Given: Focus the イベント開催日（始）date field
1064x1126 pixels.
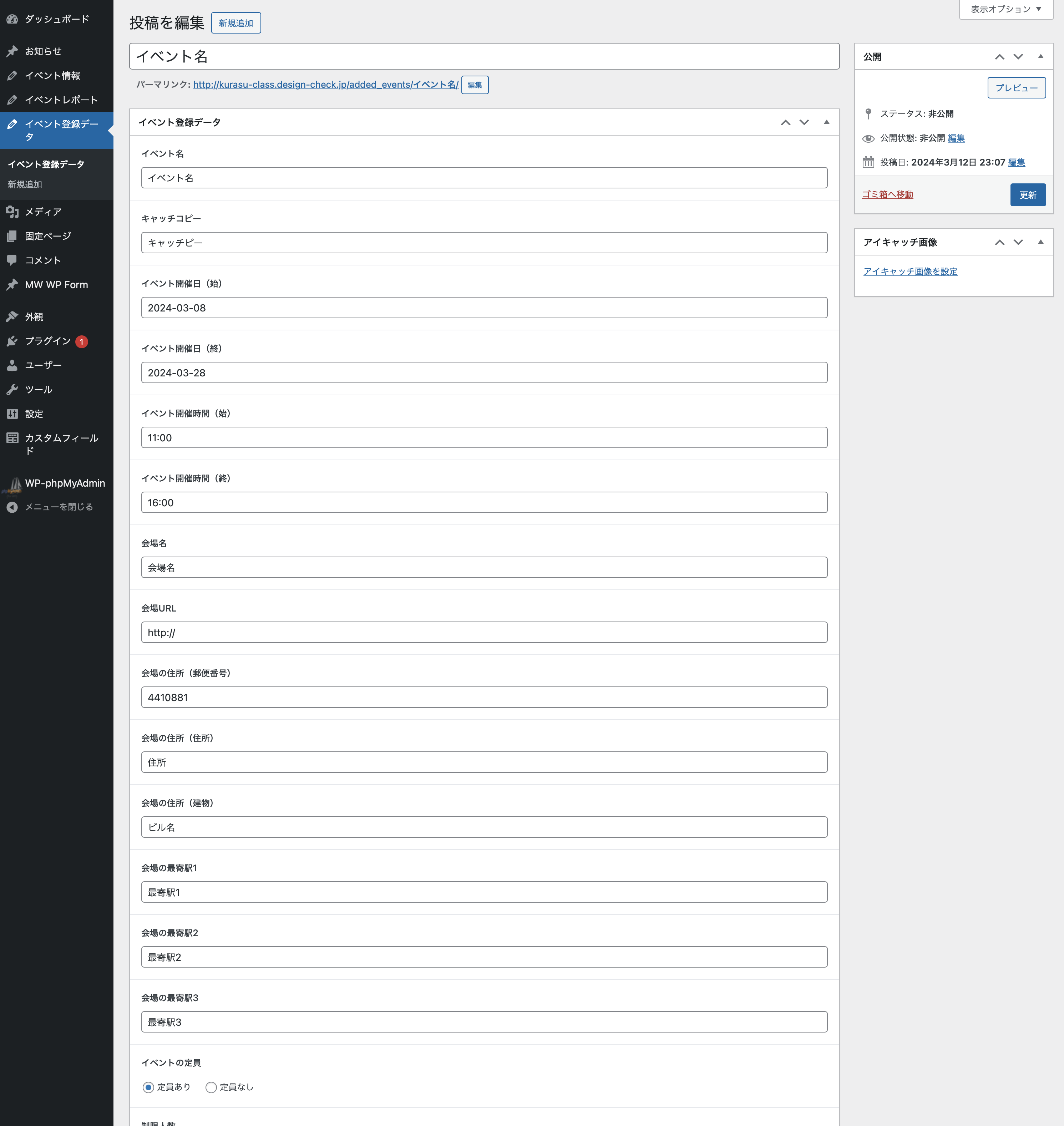Looking at the screenshot, I should coord(484,308).
